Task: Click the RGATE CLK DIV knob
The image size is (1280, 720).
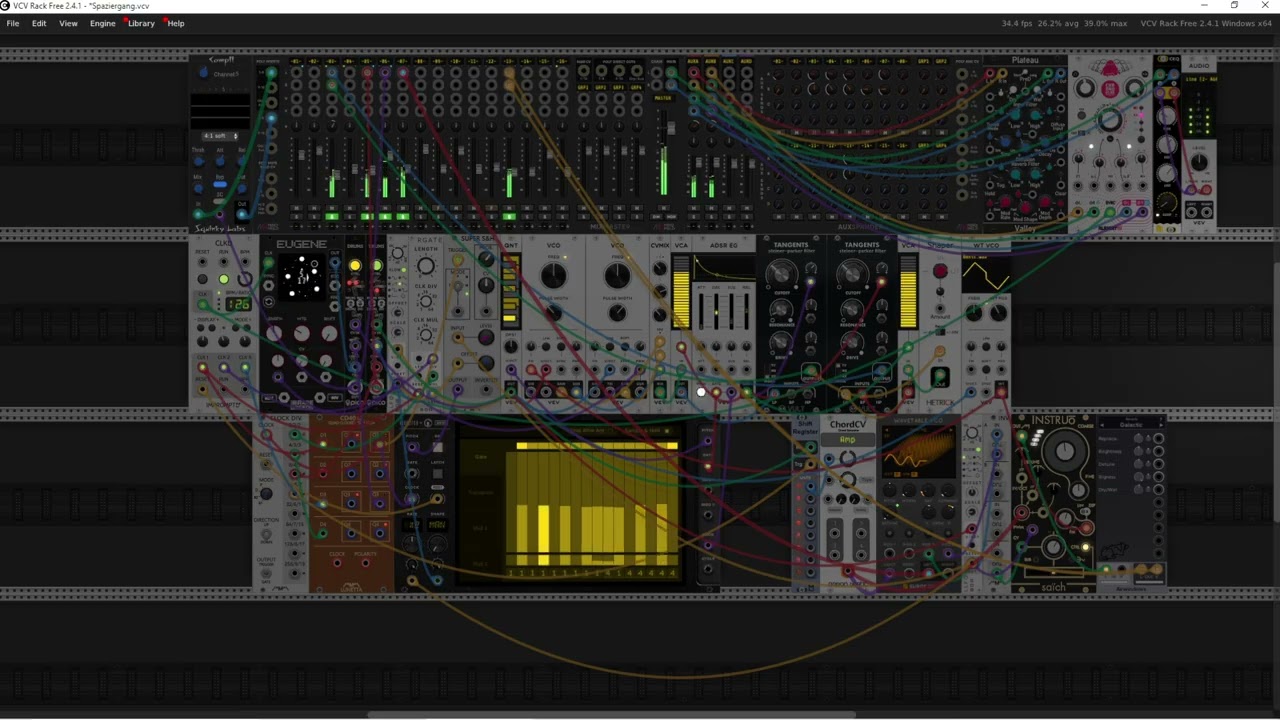Action: 425,301
